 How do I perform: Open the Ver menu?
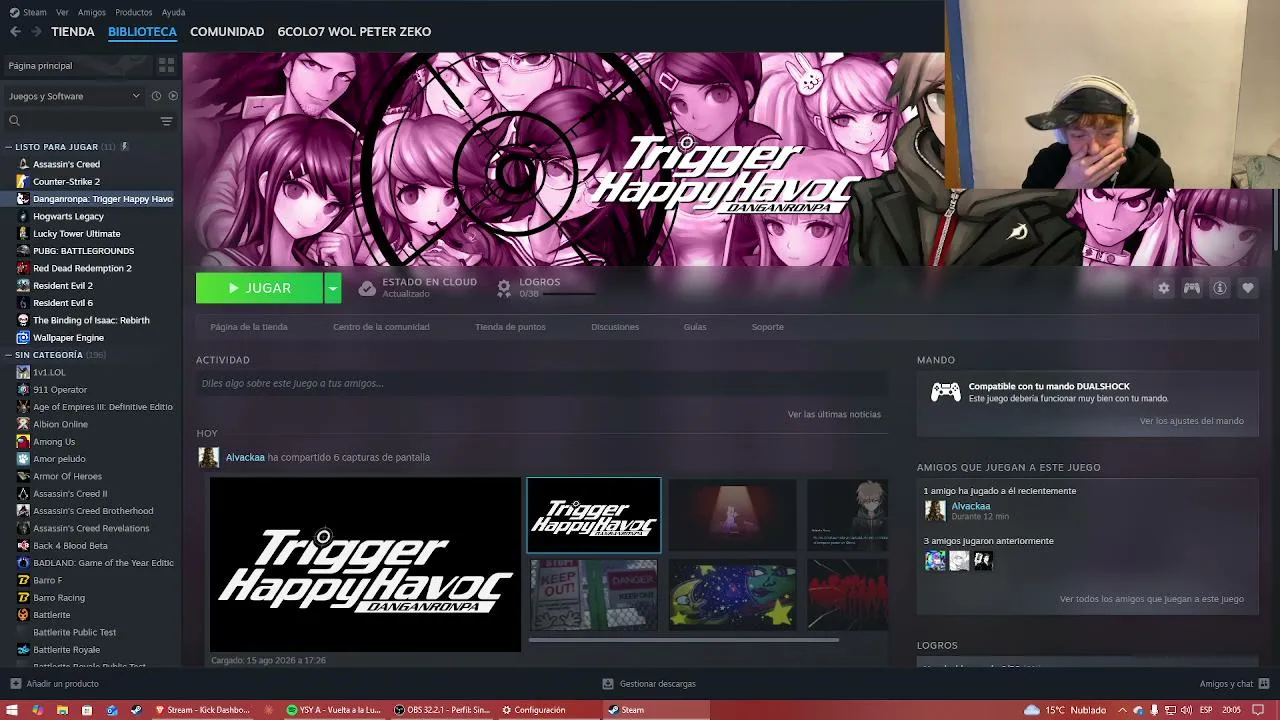[62, 12]
